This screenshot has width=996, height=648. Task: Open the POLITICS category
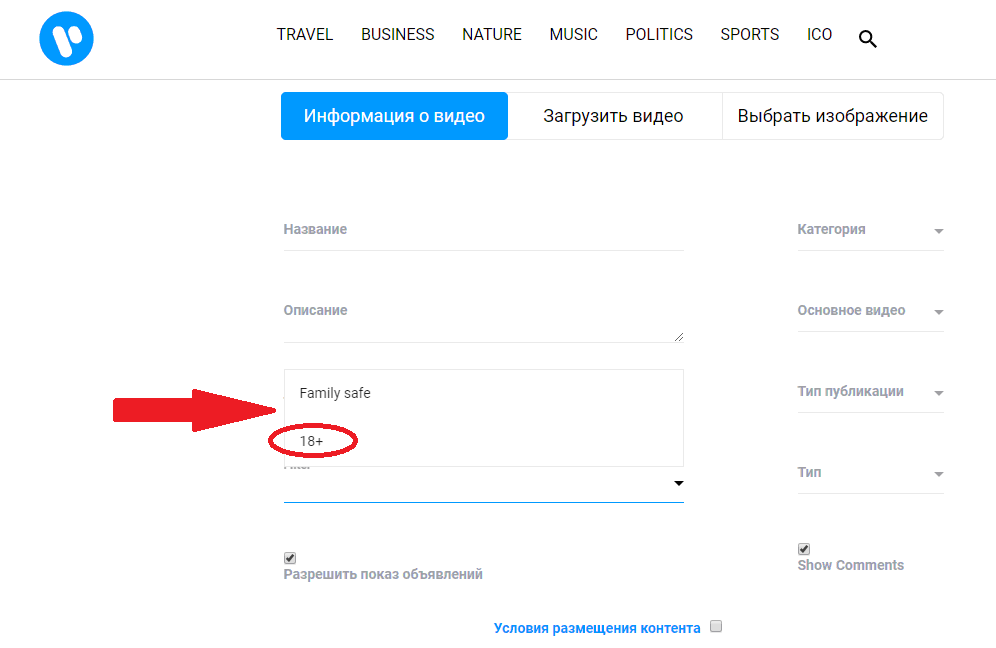click(x=659, y=34)
